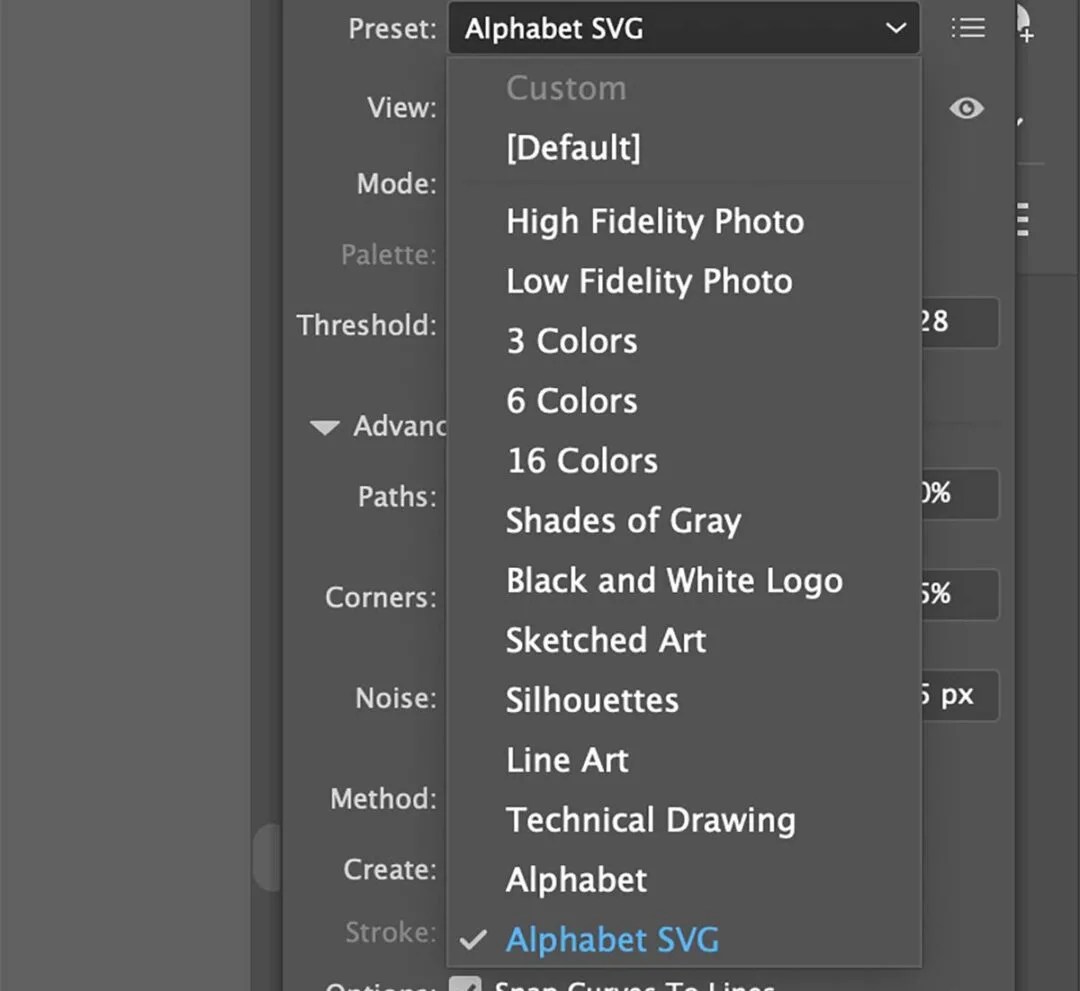Select the Alphabet preset
This screenshot has height=991, width=1080.
point(576,880)
